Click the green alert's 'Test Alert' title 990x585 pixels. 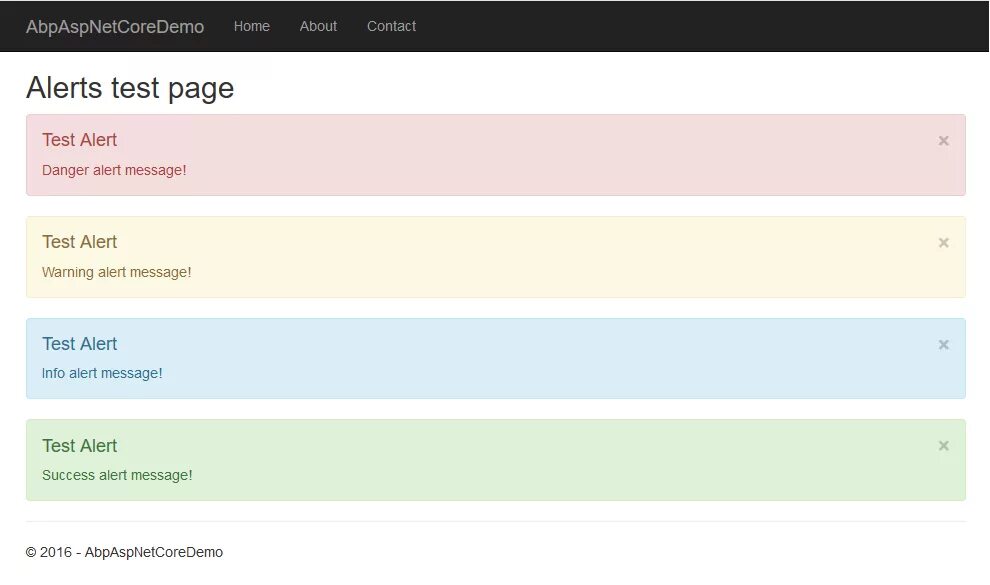(x=80, y=446)
